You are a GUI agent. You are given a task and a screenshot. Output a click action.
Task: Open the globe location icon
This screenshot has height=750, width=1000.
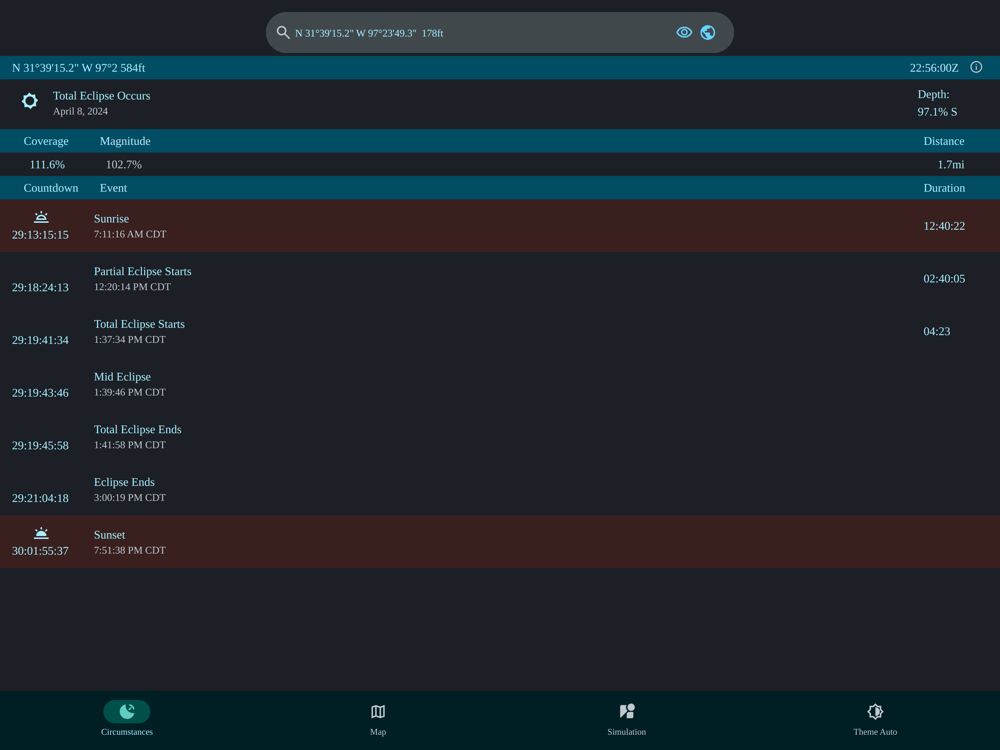point(707,33)
